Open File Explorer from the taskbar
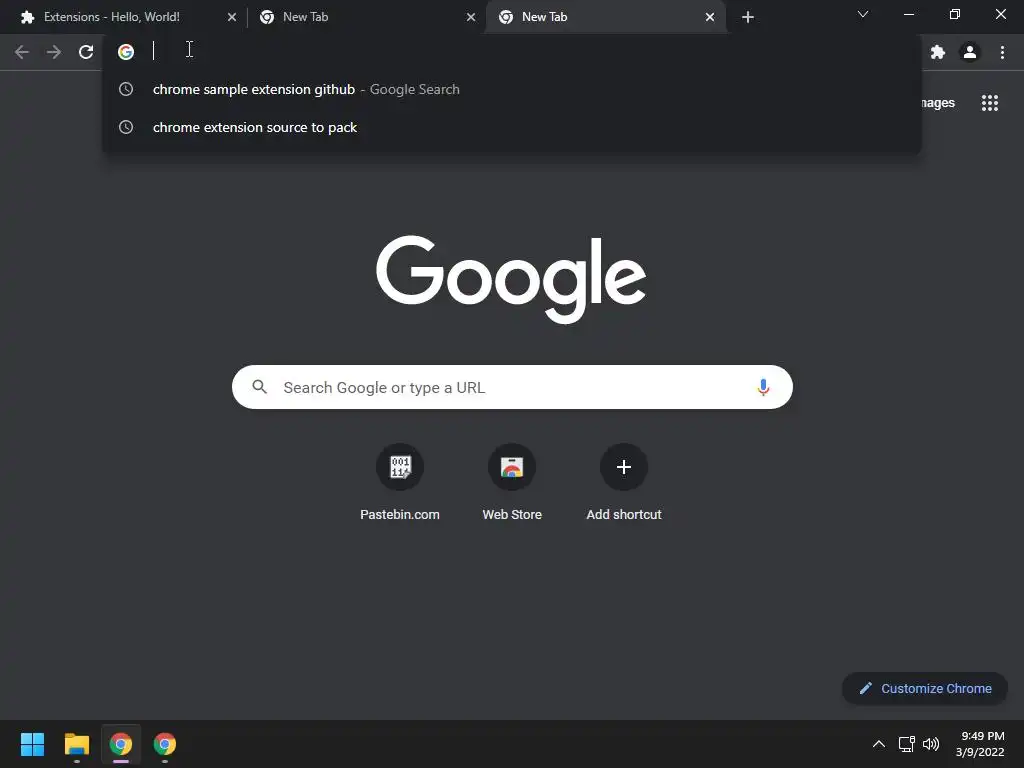 (76, 744)
